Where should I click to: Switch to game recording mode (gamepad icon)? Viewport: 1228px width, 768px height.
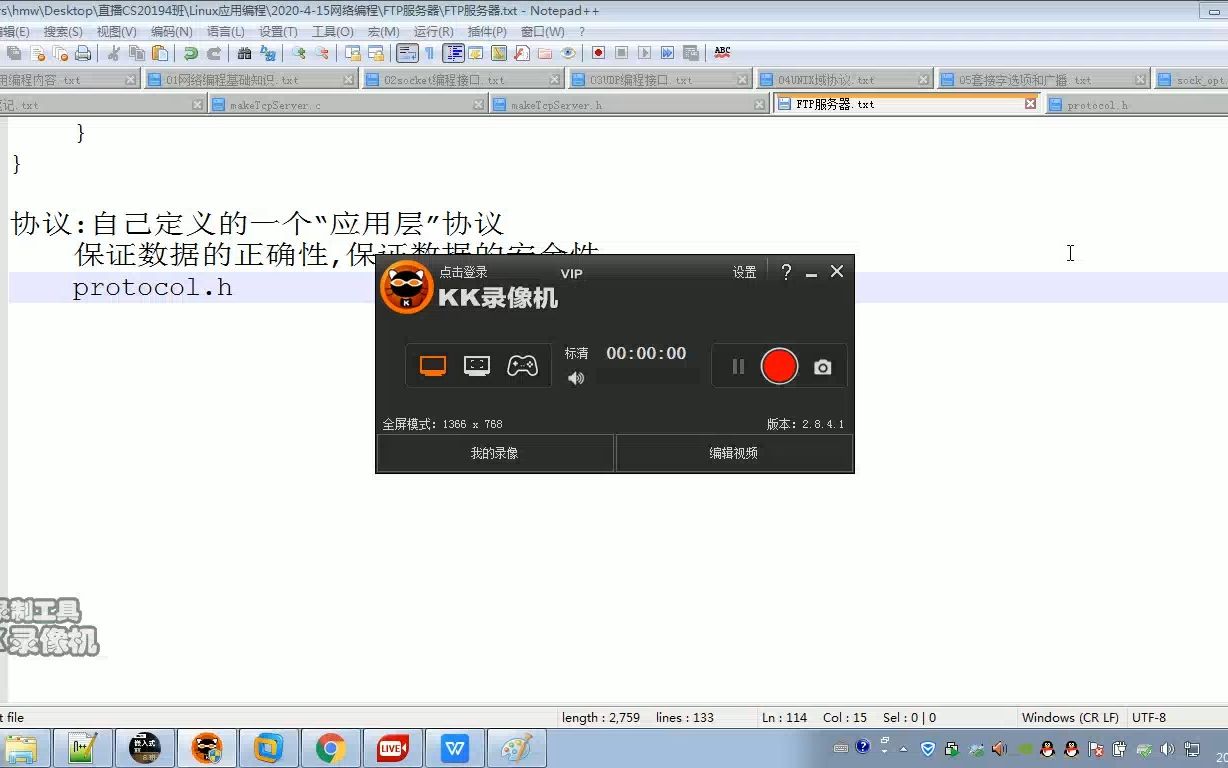521,365
